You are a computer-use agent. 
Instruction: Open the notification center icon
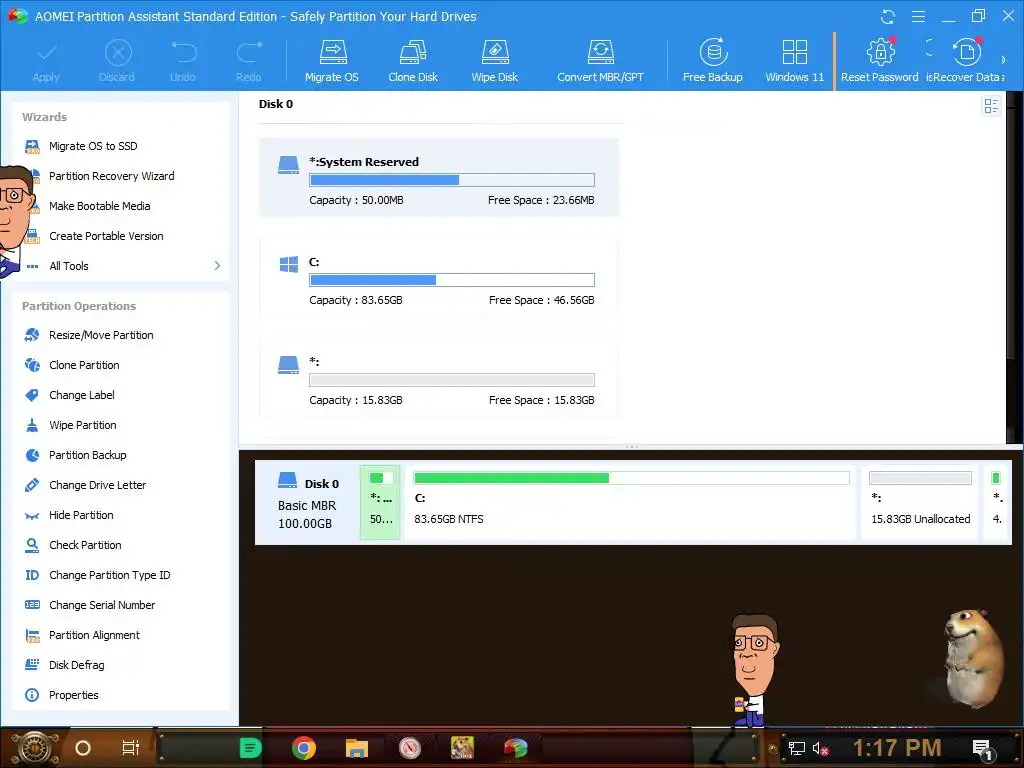(x=983, y=749)
